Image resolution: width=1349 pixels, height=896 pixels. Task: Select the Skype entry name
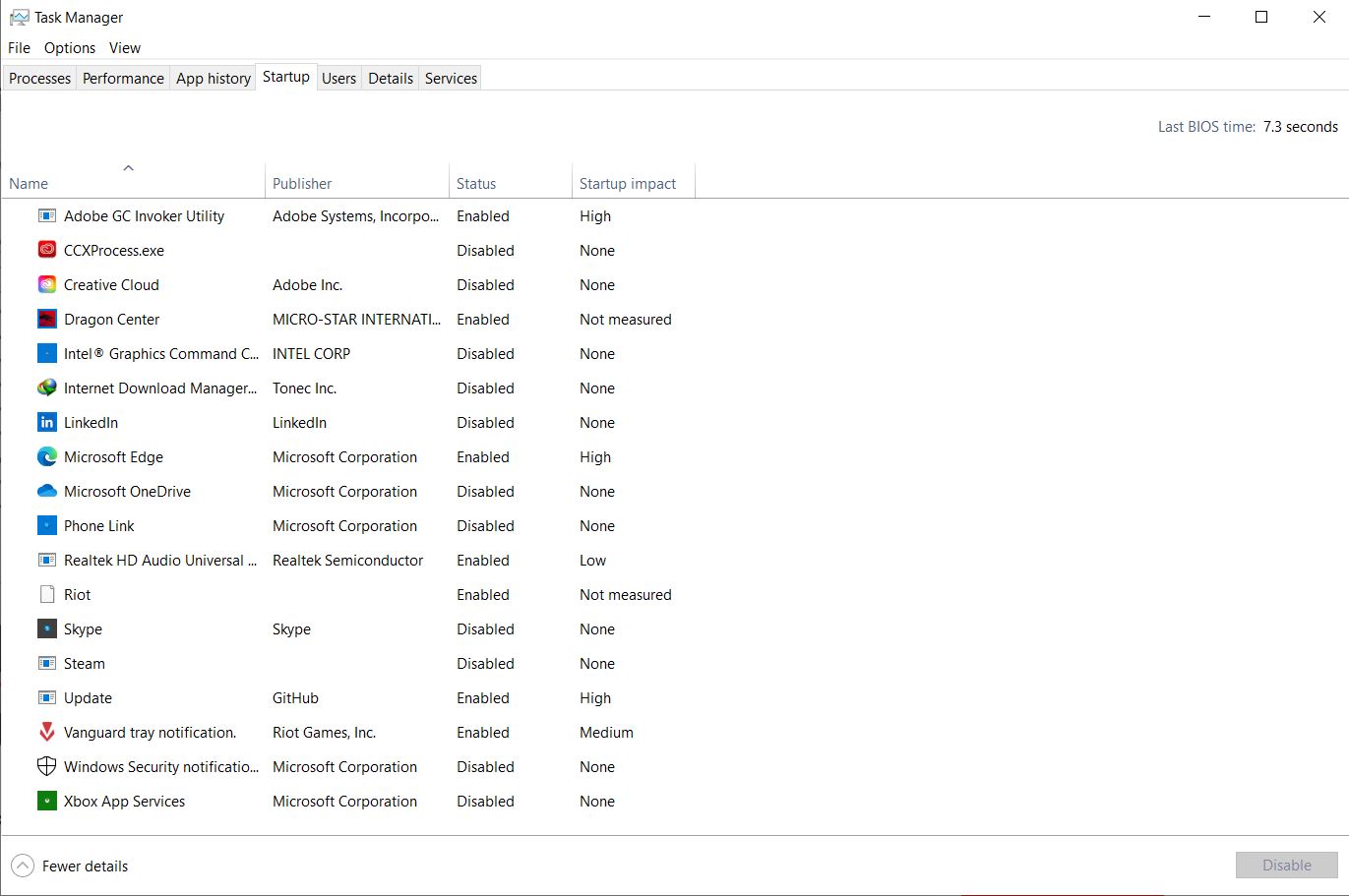83,628
